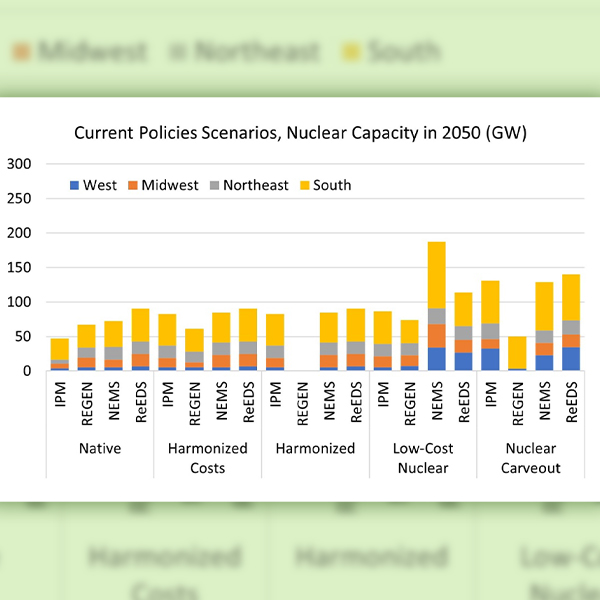Click the orange Midwest legend swatch
Image resolution: width=600 pixels, height=600 pixels.
[133, 185]
